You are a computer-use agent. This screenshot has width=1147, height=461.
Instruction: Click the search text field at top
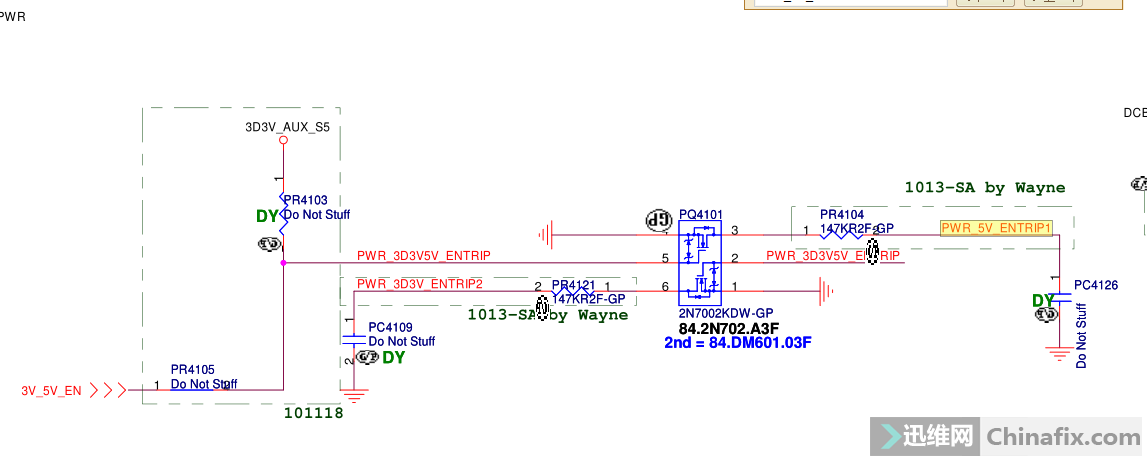(x=850, y=3)
